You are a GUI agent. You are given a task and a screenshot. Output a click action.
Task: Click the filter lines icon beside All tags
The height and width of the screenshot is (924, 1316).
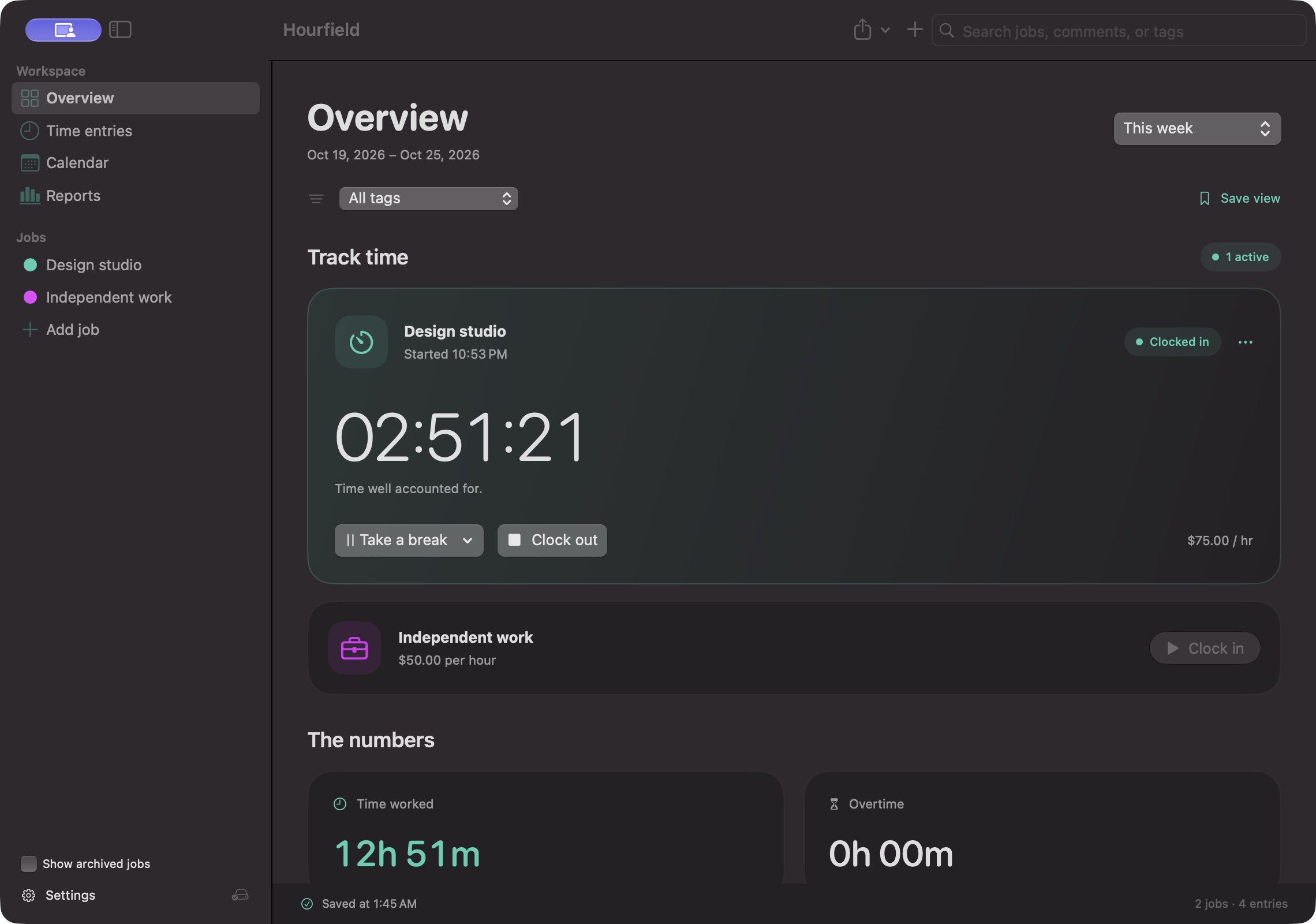316,199
